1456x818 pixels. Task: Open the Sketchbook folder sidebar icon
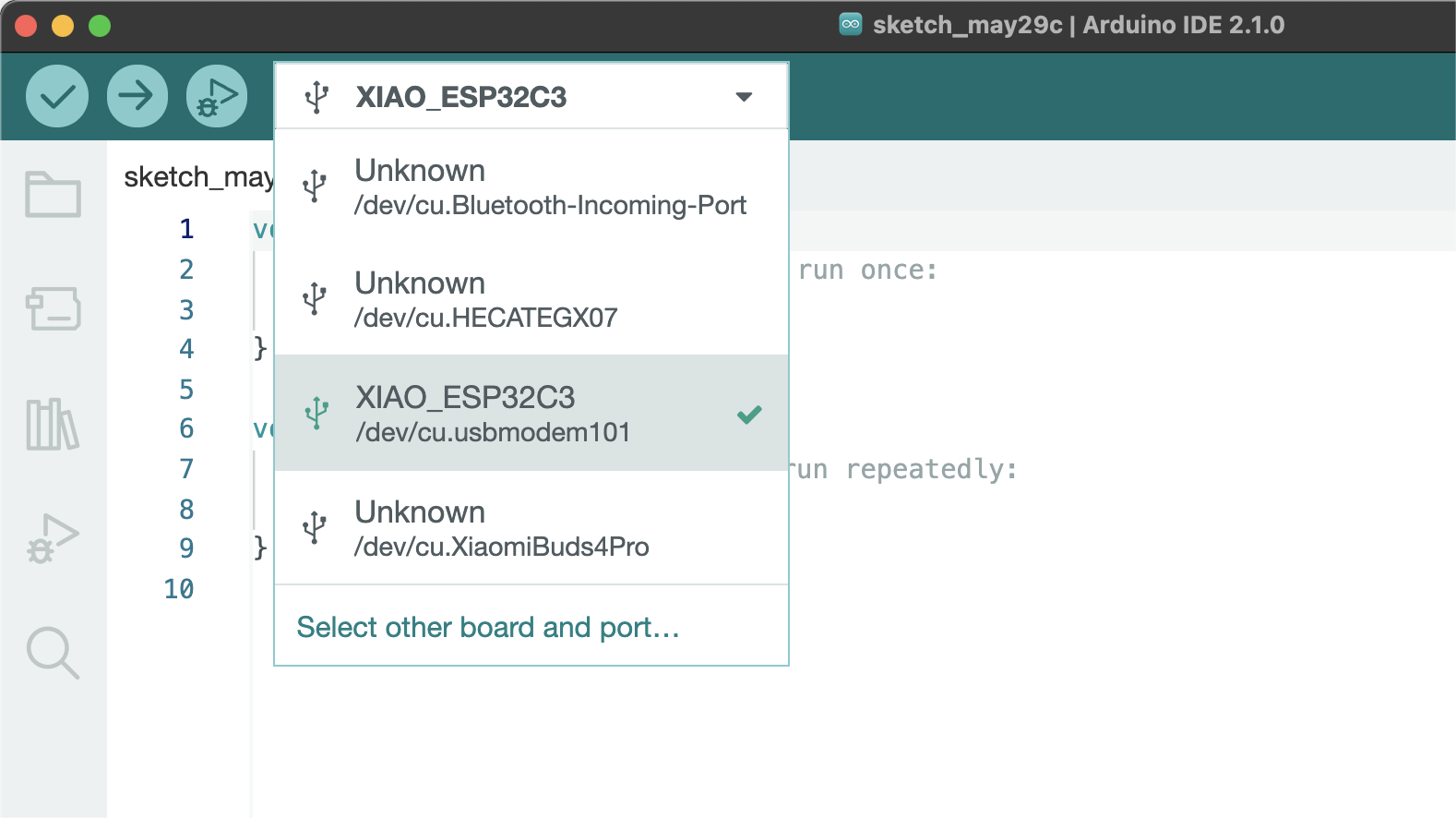pos(53,194)
